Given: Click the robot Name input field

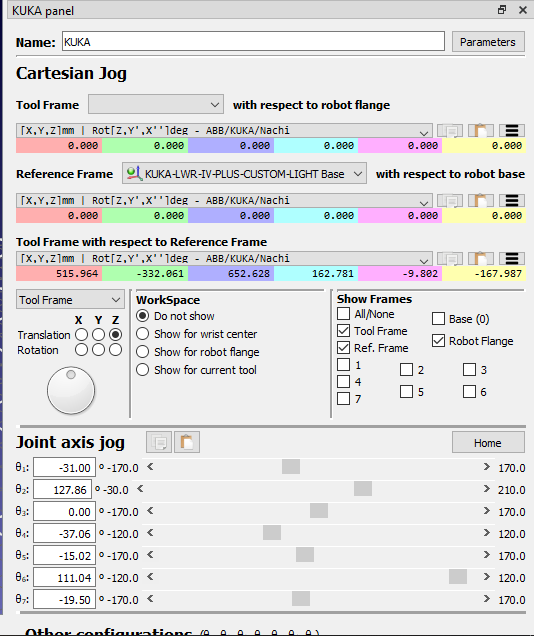Looking at the screenshot, I should coord(253,42).
